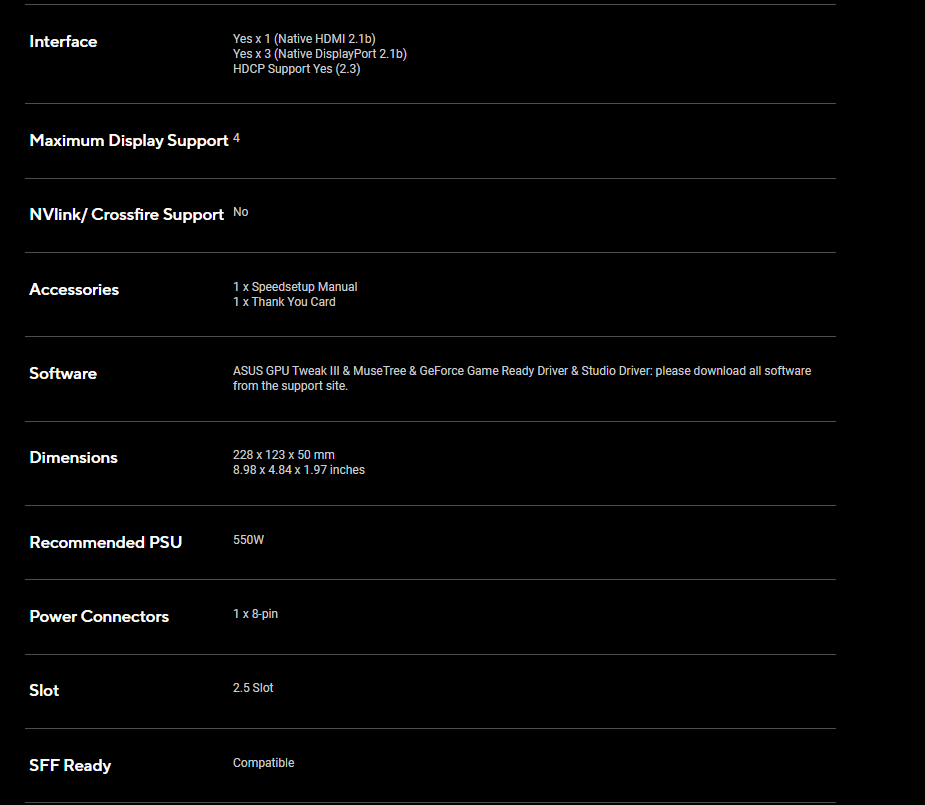Click the Accessories row heading
Screen dimensions: 925x805
click(x=74, y=290)
